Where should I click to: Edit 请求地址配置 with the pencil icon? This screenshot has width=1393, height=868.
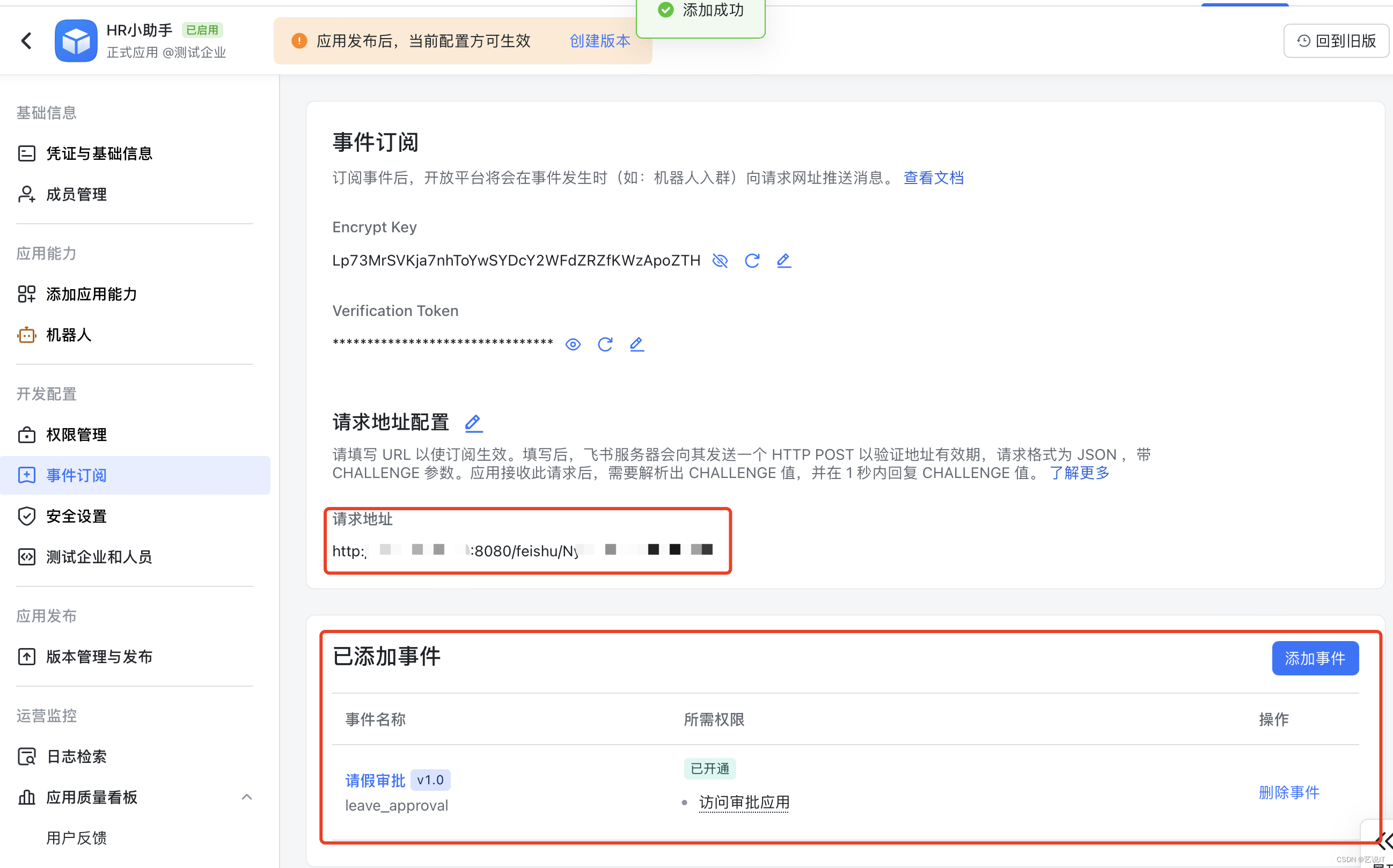(x=473, y=423)
